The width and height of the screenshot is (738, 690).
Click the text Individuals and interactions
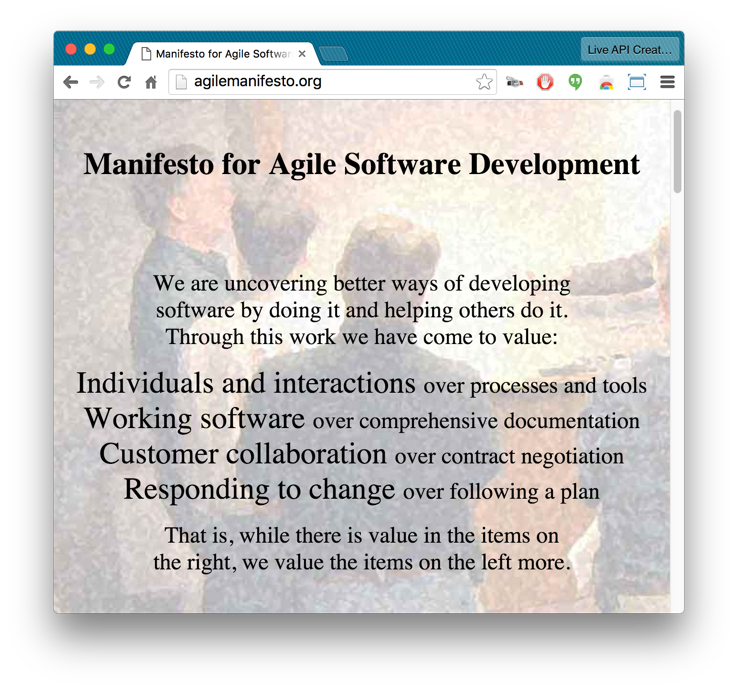coord(246,383)
